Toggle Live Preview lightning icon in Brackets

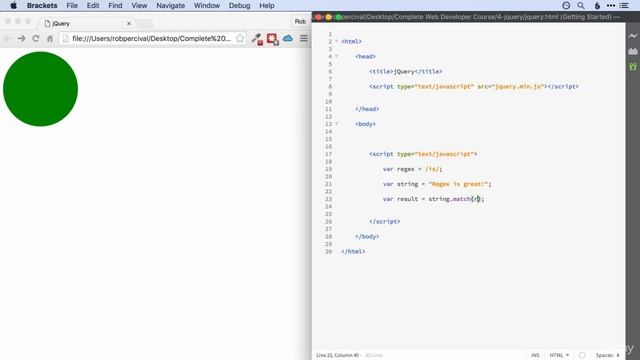(633, 36)
